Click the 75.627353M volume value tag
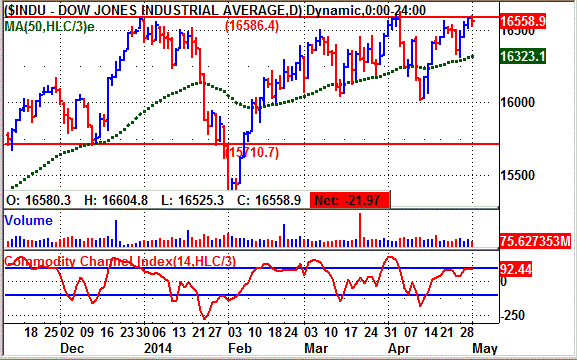 (x=535, y=241)
